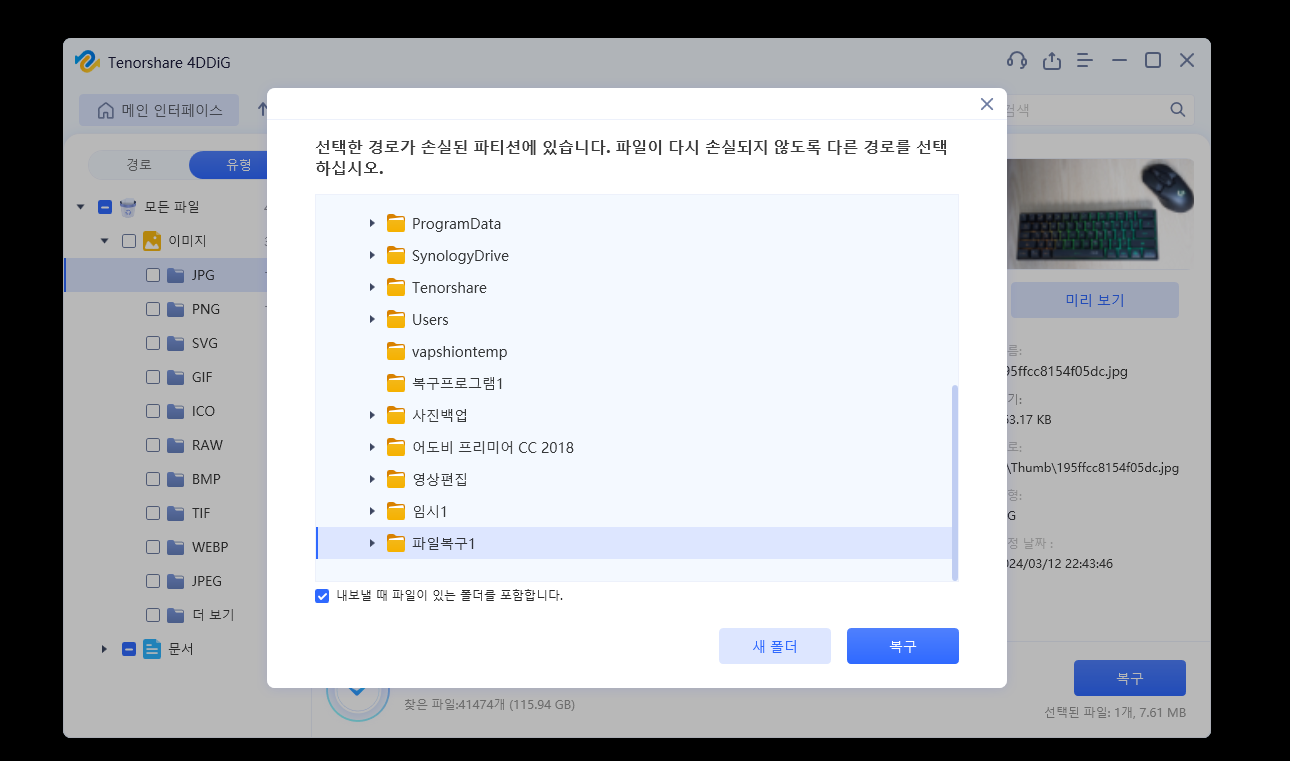Click the 복구프로그램1 folder icon
Screen dimensions: 1290x761
click(x=396, y=383)
